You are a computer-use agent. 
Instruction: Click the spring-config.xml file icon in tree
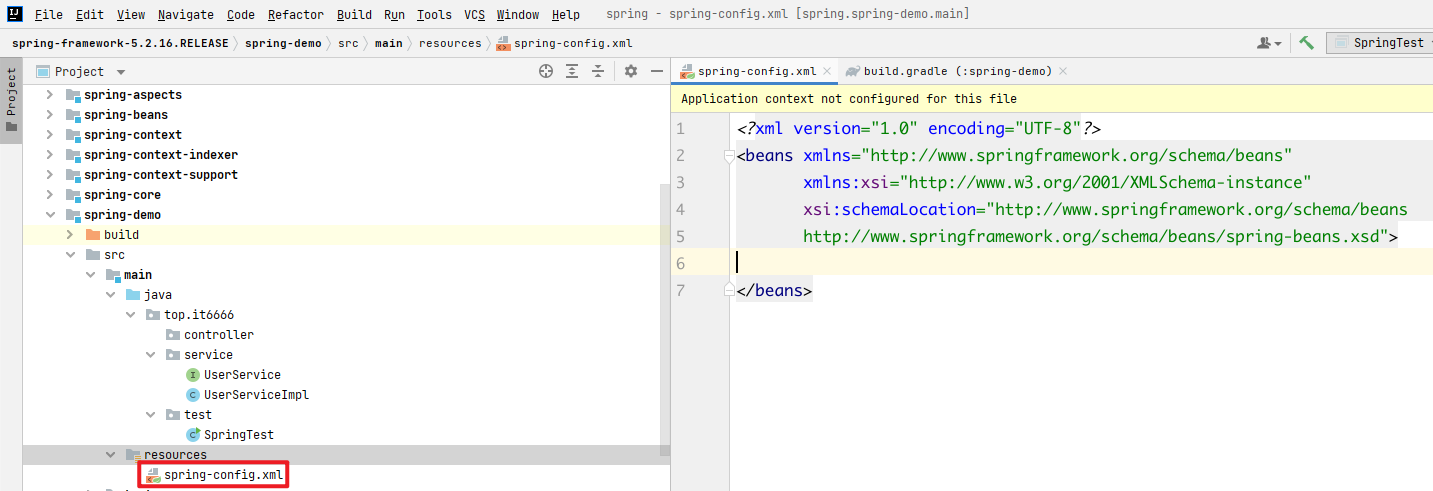tap(153, 475)
